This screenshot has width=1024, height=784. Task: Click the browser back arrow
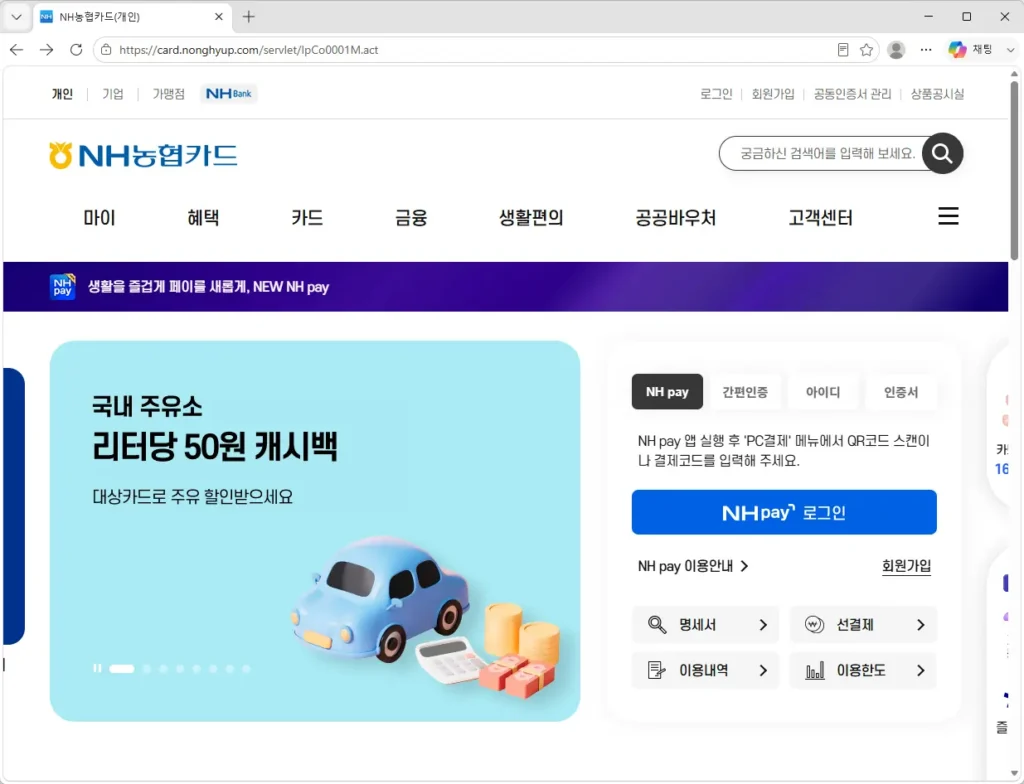[x=17, y=50]
